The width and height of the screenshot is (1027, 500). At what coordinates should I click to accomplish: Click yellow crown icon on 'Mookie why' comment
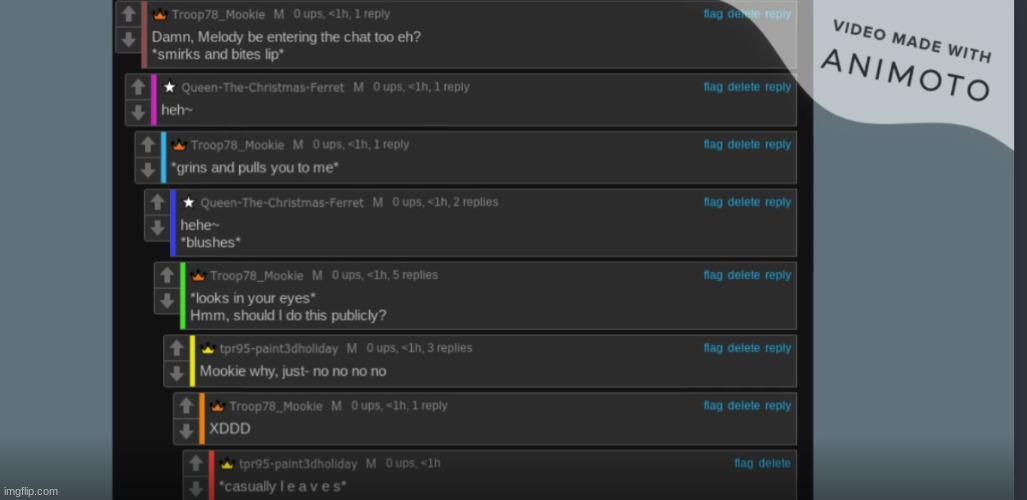click(208, 348)
